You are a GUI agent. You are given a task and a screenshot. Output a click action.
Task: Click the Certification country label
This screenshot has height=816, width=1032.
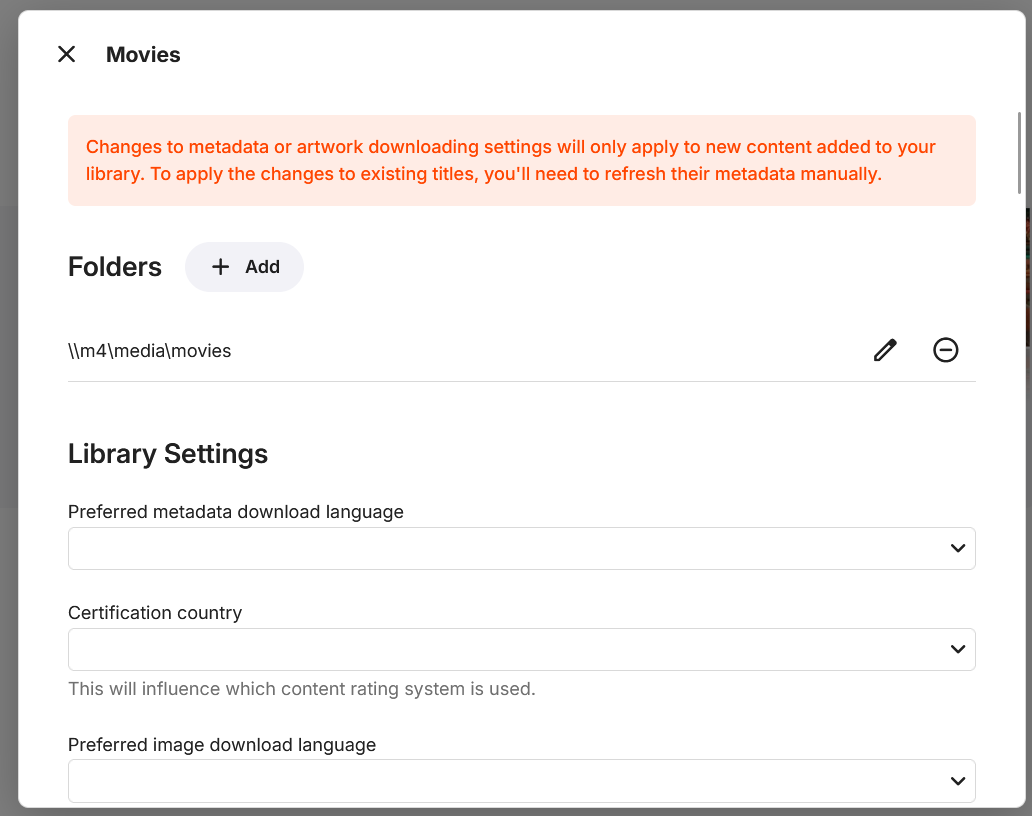[x=155, y=613]
